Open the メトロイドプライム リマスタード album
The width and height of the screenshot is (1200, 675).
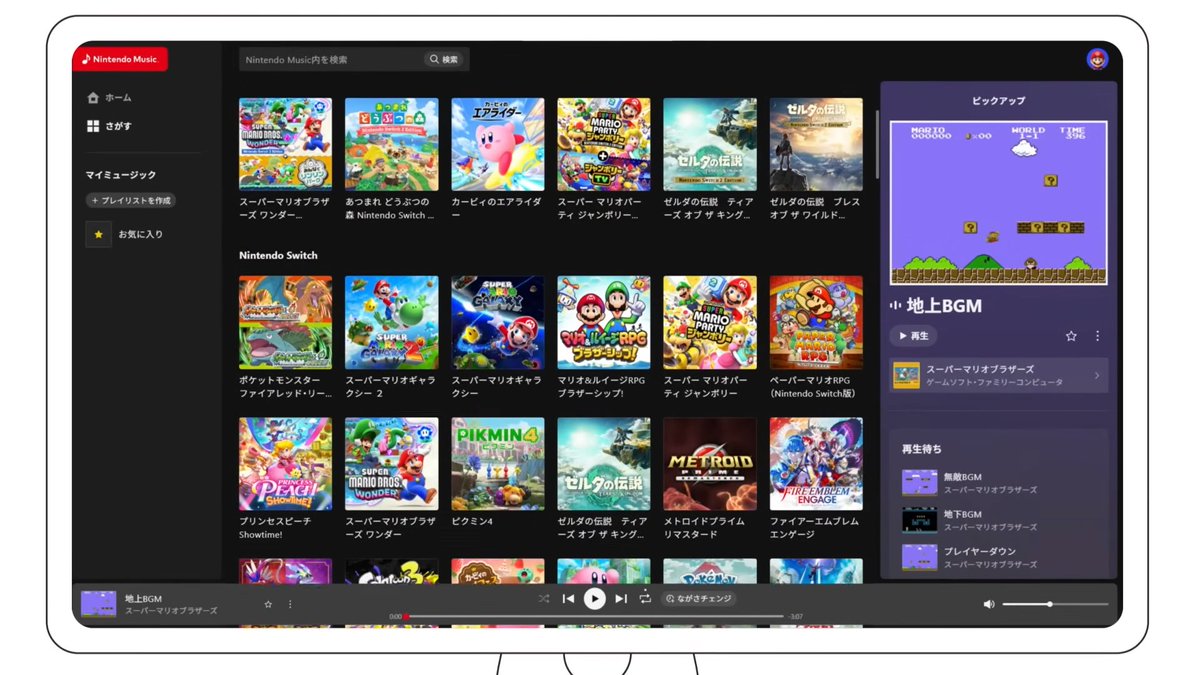(x=710, y=479)
